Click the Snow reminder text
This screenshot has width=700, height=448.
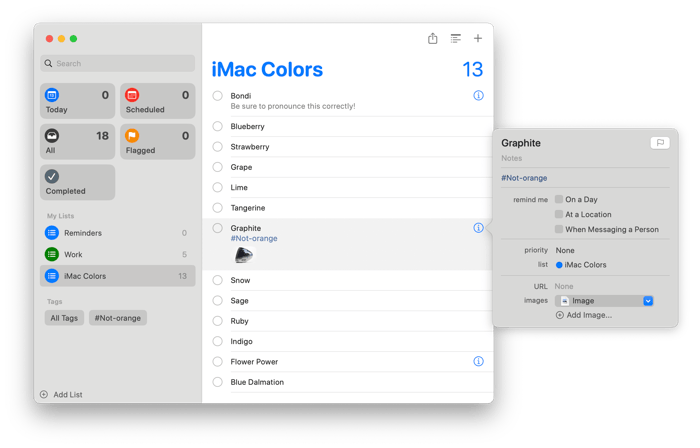click(240, 280)
